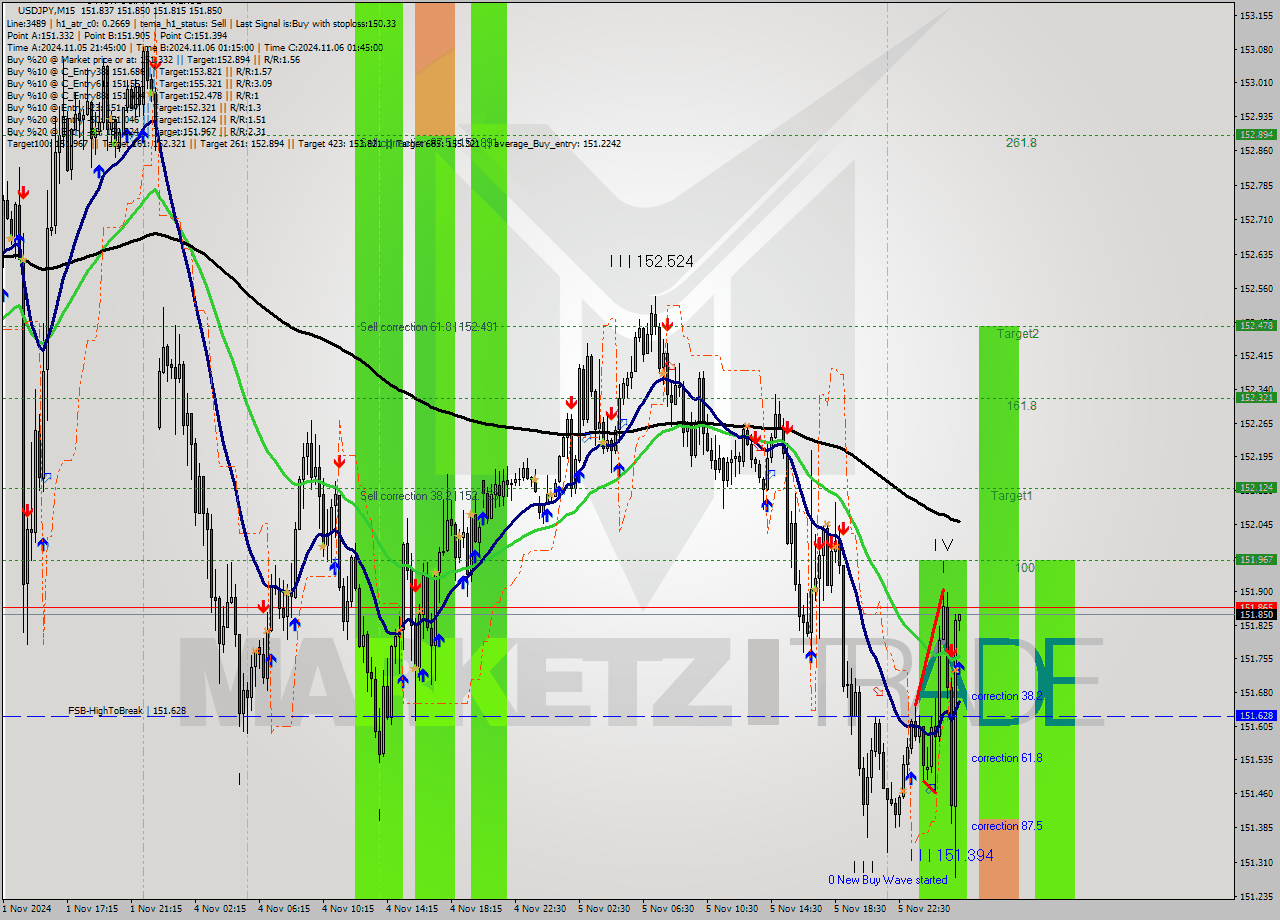Click the '0 New Buy Wave started' label
Screen dimensions: 1280x920
tap(887, 880)
